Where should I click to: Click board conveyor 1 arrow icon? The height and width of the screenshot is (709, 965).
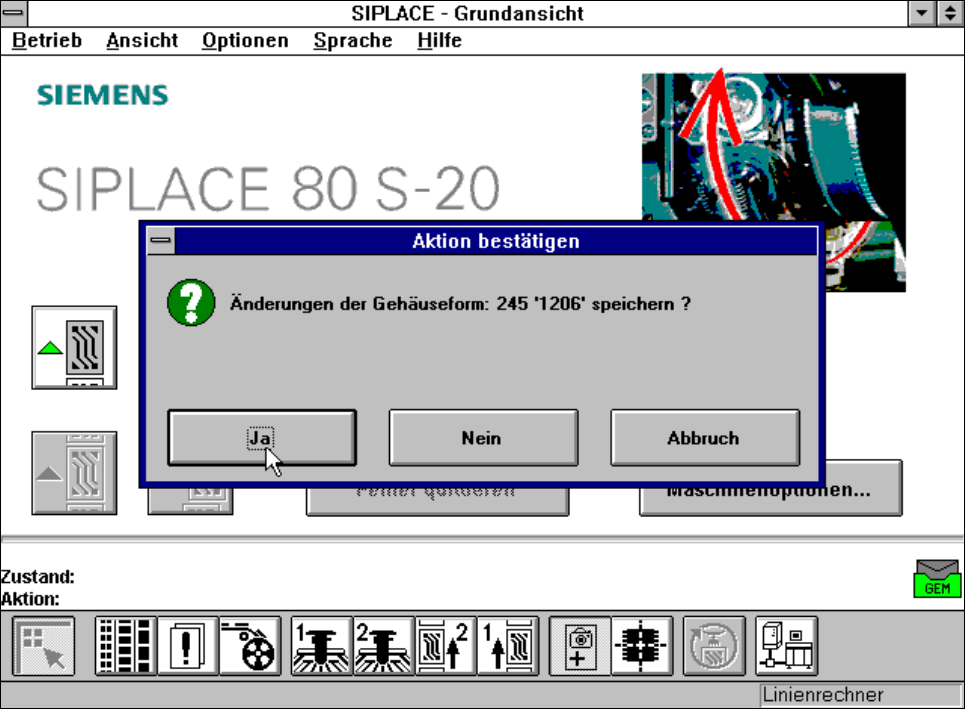[x=508, y=646]
